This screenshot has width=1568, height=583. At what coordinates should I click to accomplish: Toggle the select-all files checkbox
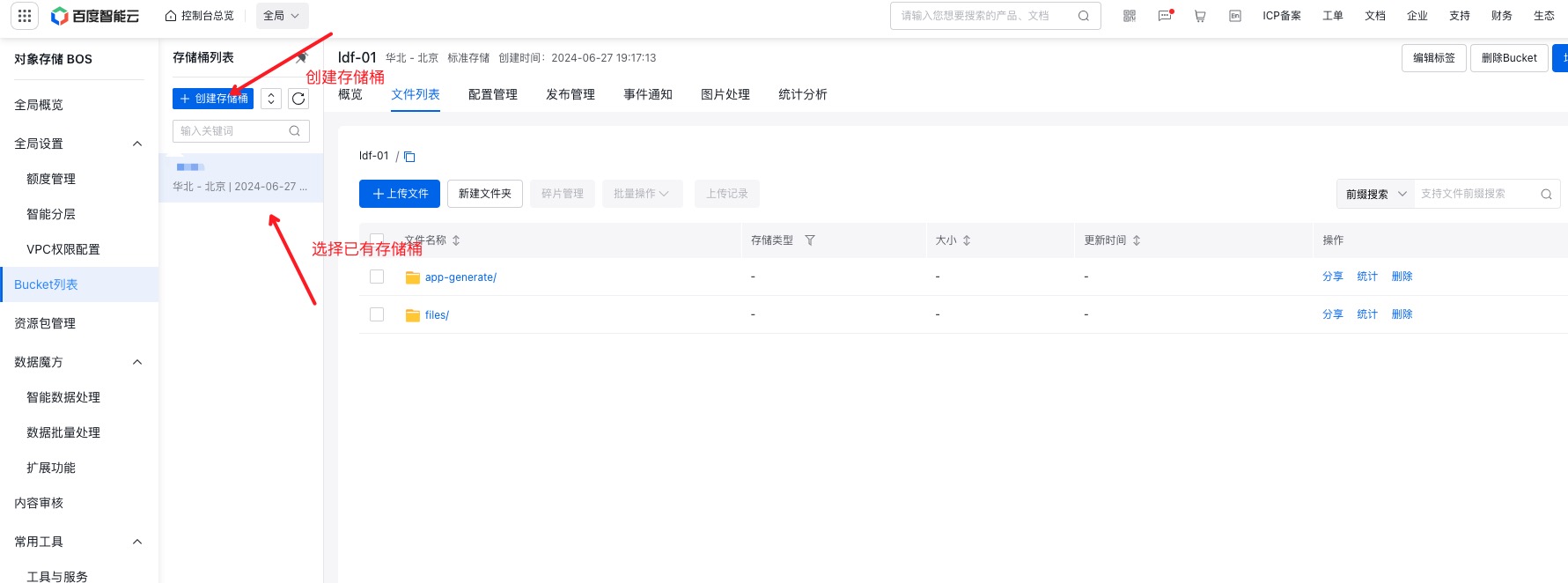tap(377, 240)
